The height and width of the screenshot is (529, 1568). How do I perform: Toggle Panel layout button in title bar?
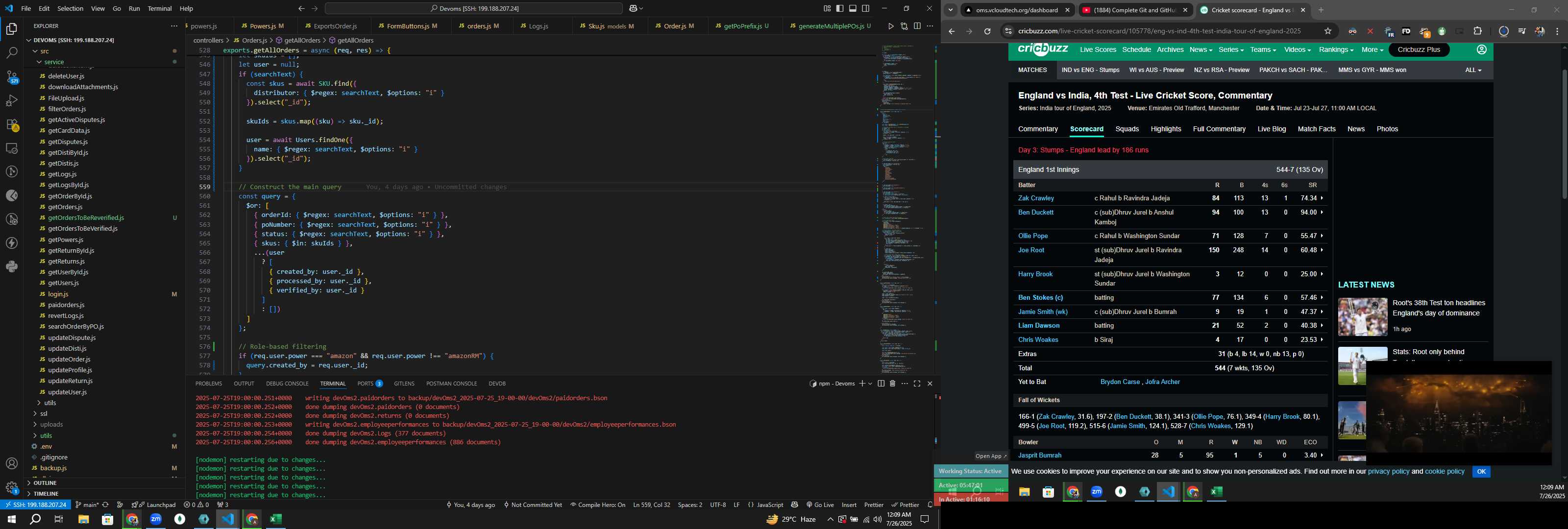(x=853, y=8)
